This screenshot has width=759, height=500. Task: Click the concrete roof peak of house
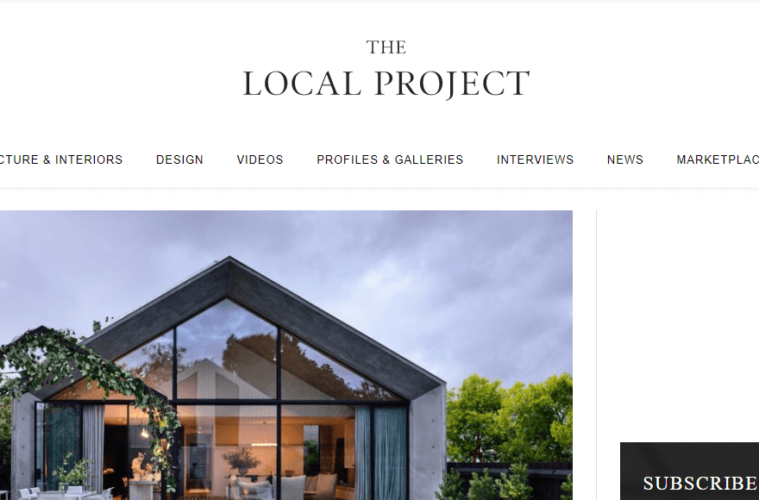[x=229, y=271]
